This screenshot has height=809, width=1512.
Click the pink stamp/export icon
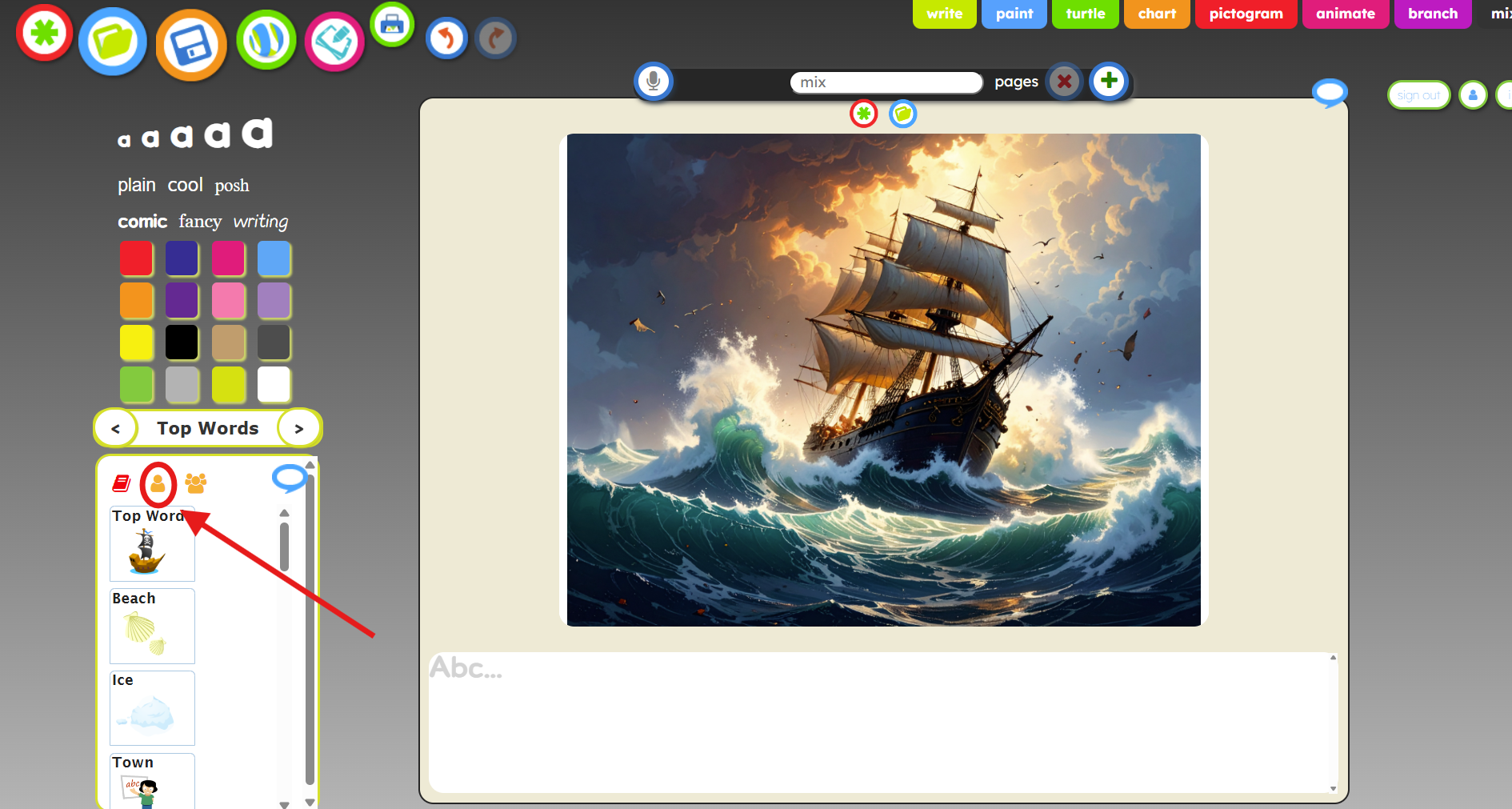[334, 42]
